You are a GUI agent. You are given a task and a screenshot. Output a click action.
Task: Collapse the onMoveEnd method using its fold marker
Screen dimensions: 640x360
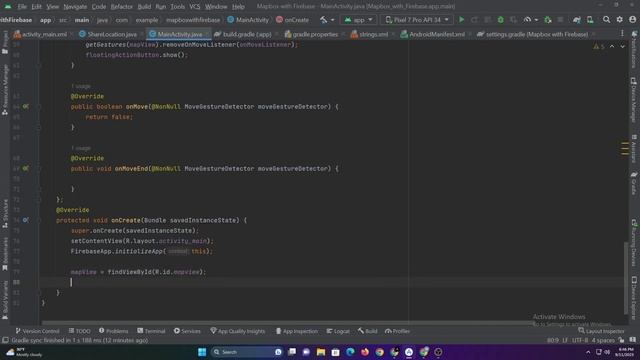39,168
